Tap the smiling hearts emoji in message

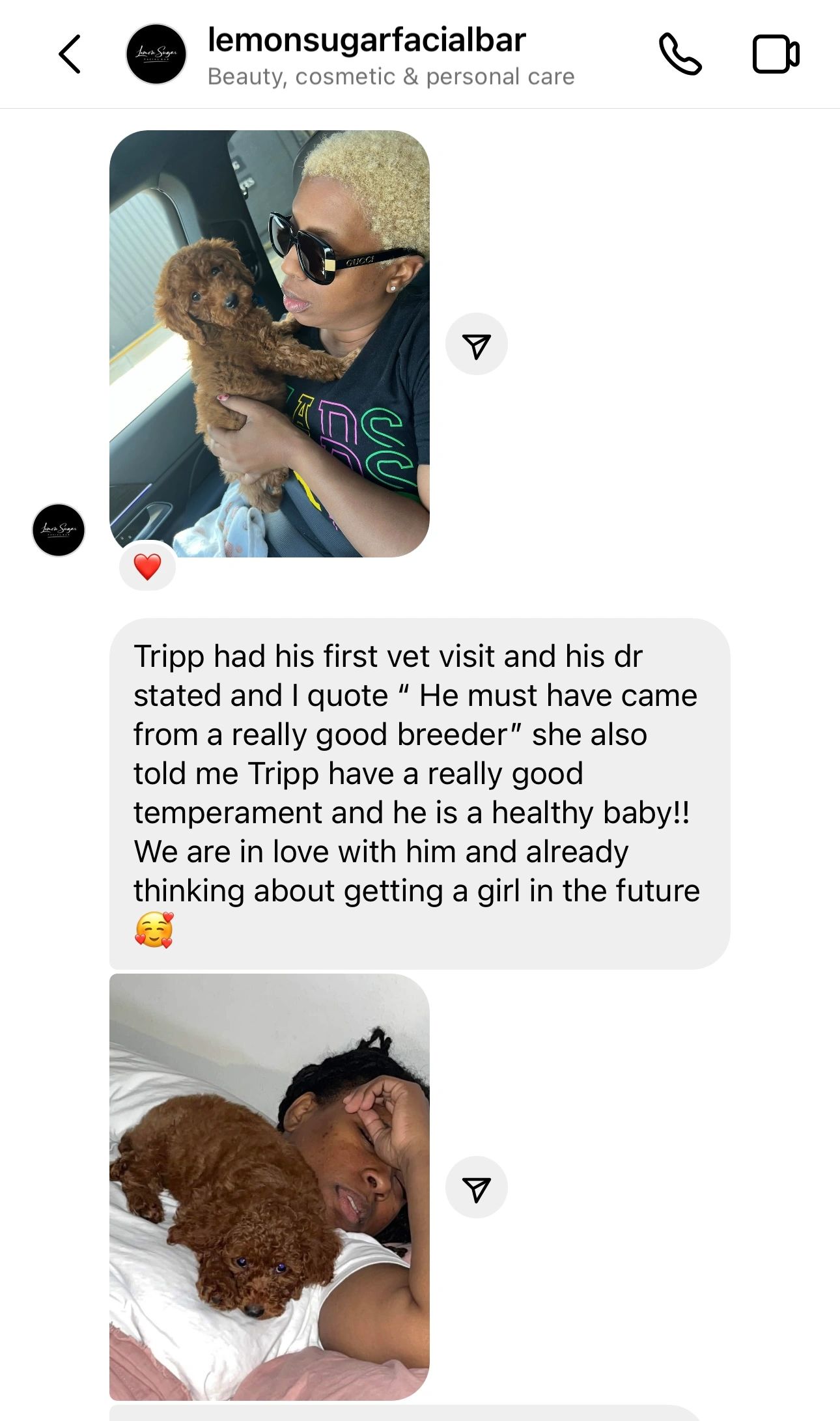(x=154, y=929)
